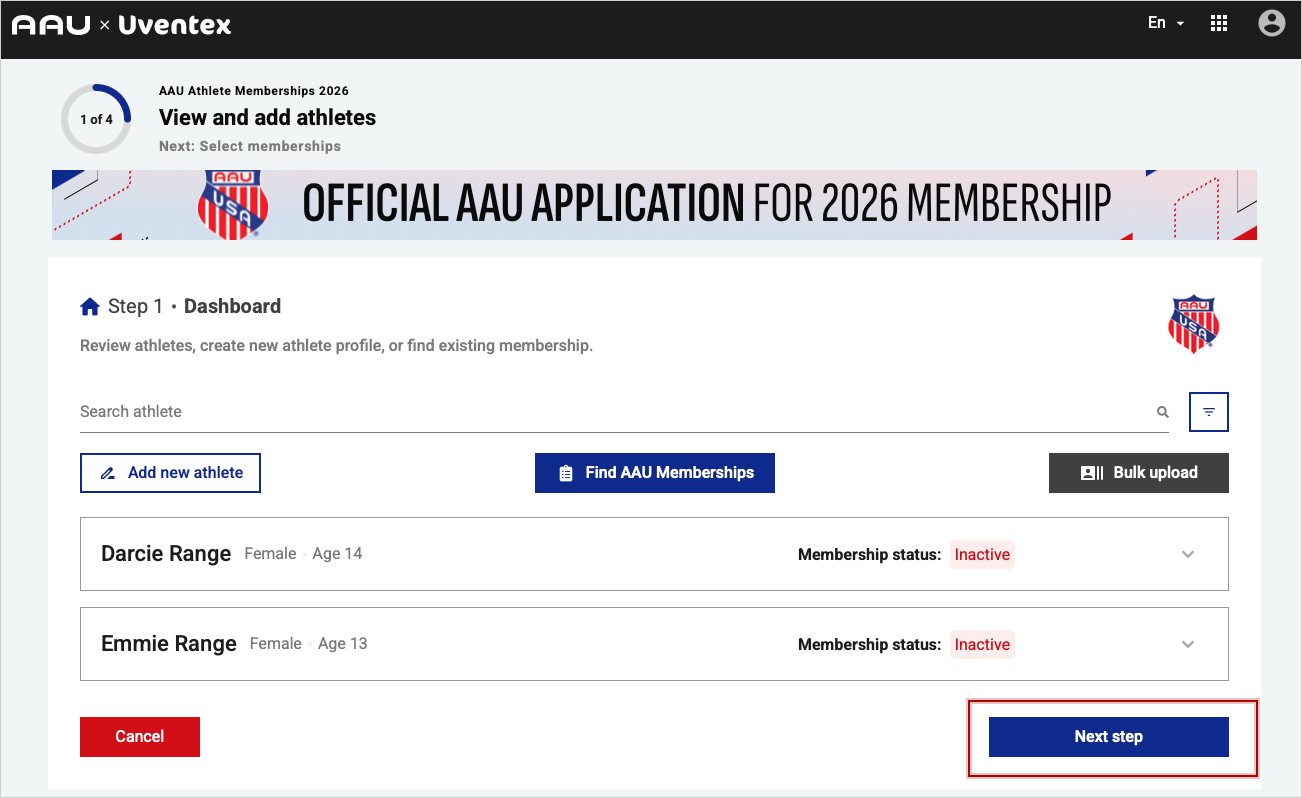Click the View and add athletes heading
This screenshot has height=798, width=1302.
click(268, 117)
